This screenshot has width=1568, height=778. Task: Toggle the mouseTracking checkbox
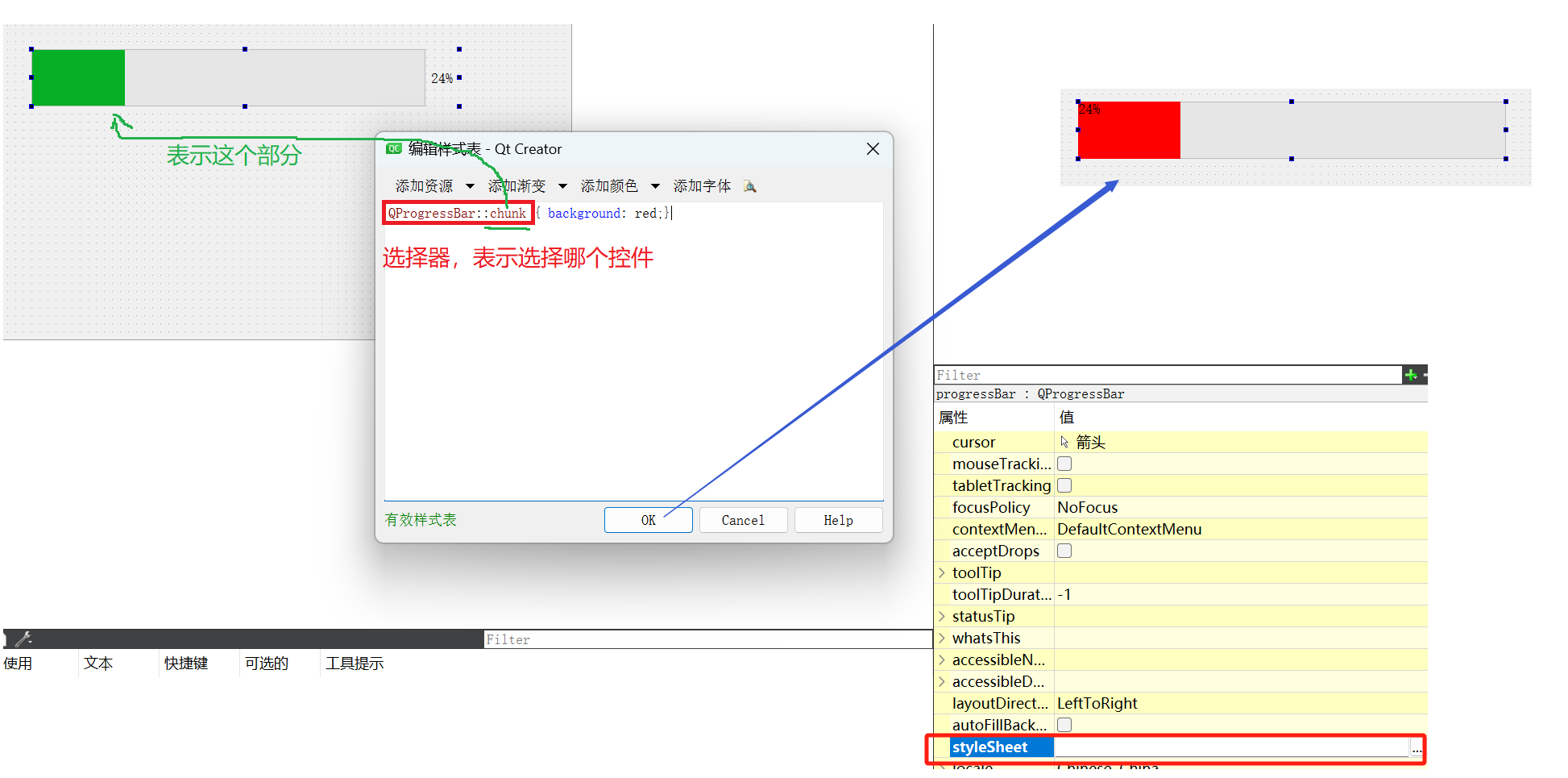pos(1064,464)
